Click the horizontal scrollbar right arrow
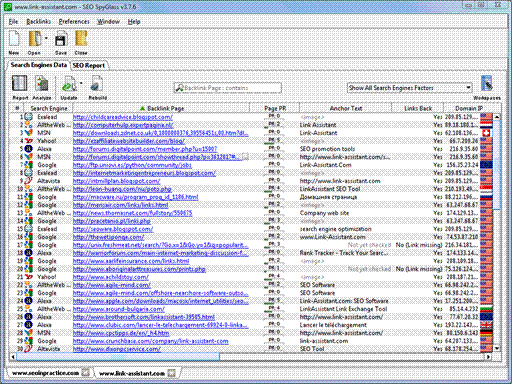Image resolution: width=512 pixels, height=384 pixels. point(489,357)
